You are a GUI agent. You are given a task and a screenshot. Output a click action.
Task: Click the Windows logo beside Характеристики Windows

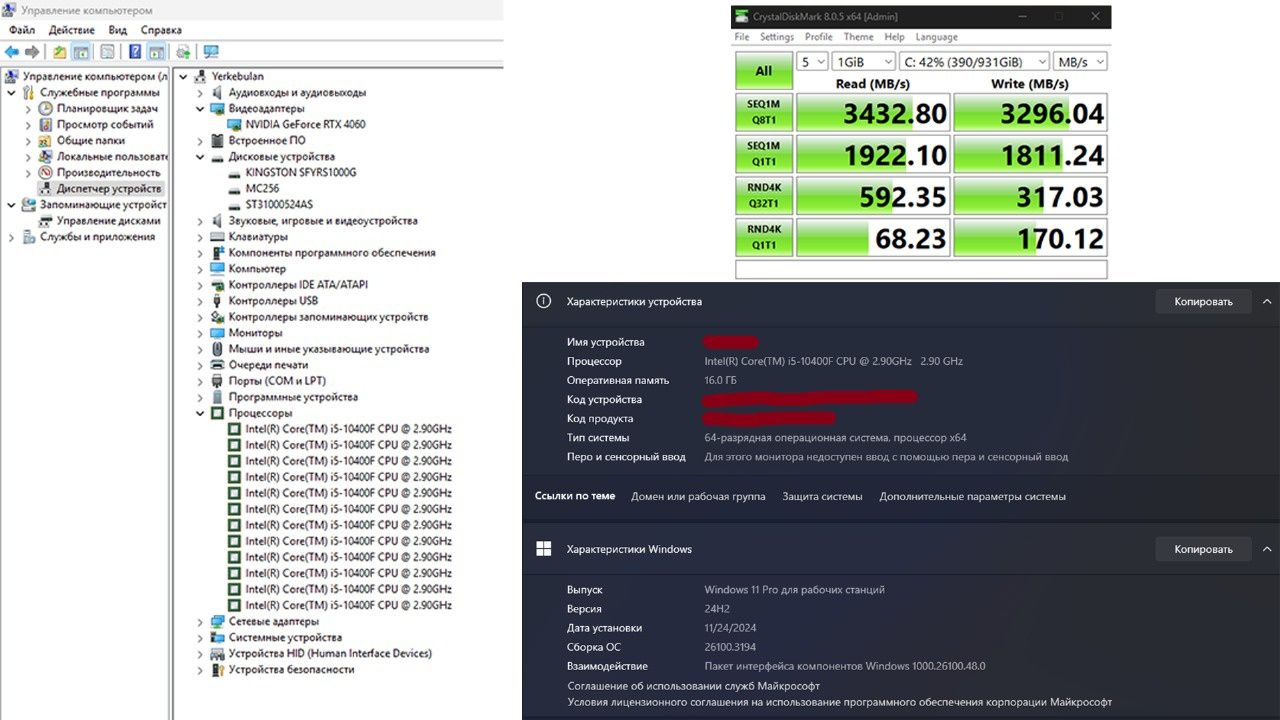point(543,548)
